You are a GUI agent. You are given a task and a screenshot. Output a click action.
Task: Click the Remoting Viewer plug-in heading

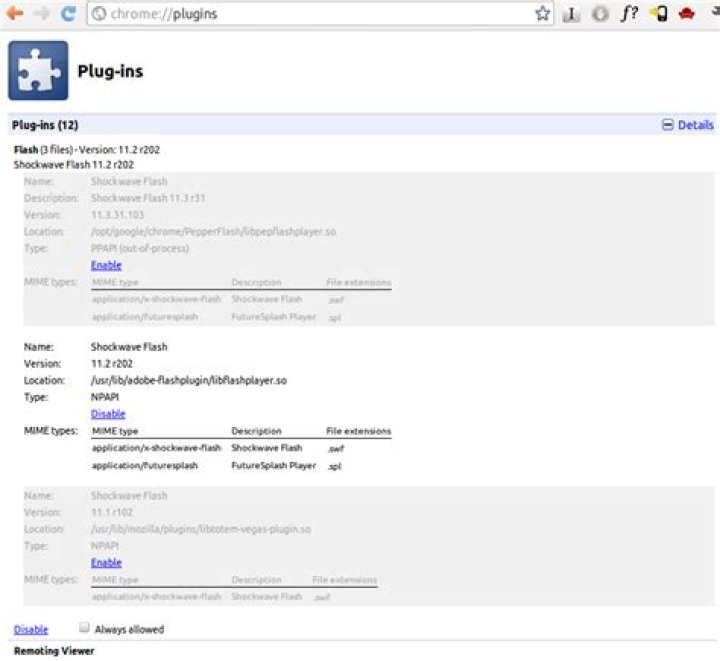coord(54,651)
